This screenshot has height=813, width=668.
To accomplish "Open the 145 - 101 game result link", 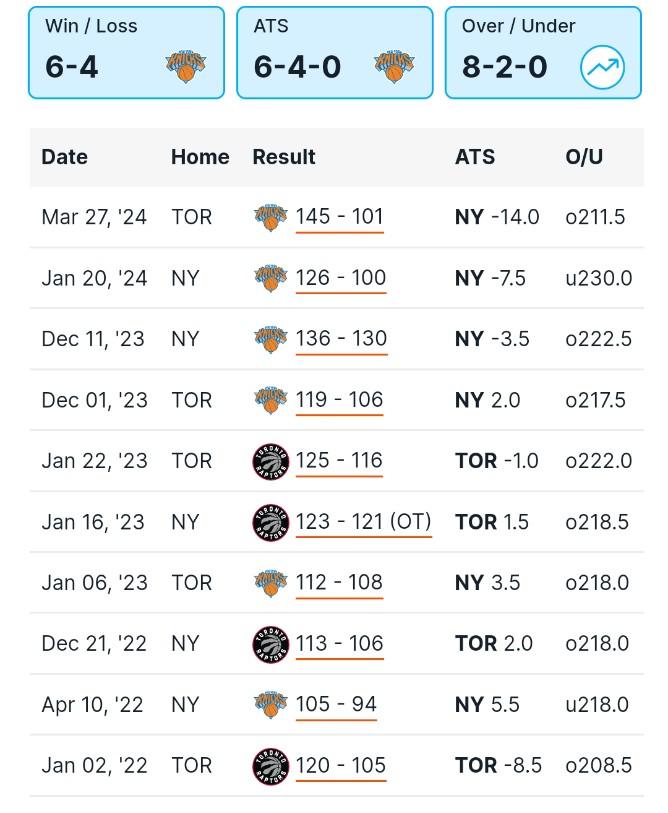I will coord(339,217).
